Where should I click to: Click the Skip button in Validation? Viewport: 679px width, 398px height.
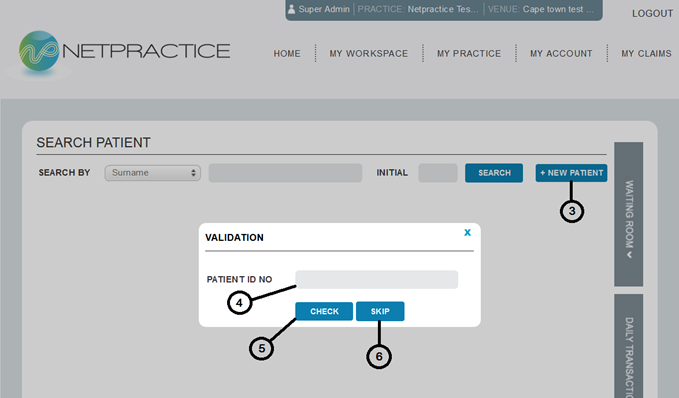tap(380, 311)
